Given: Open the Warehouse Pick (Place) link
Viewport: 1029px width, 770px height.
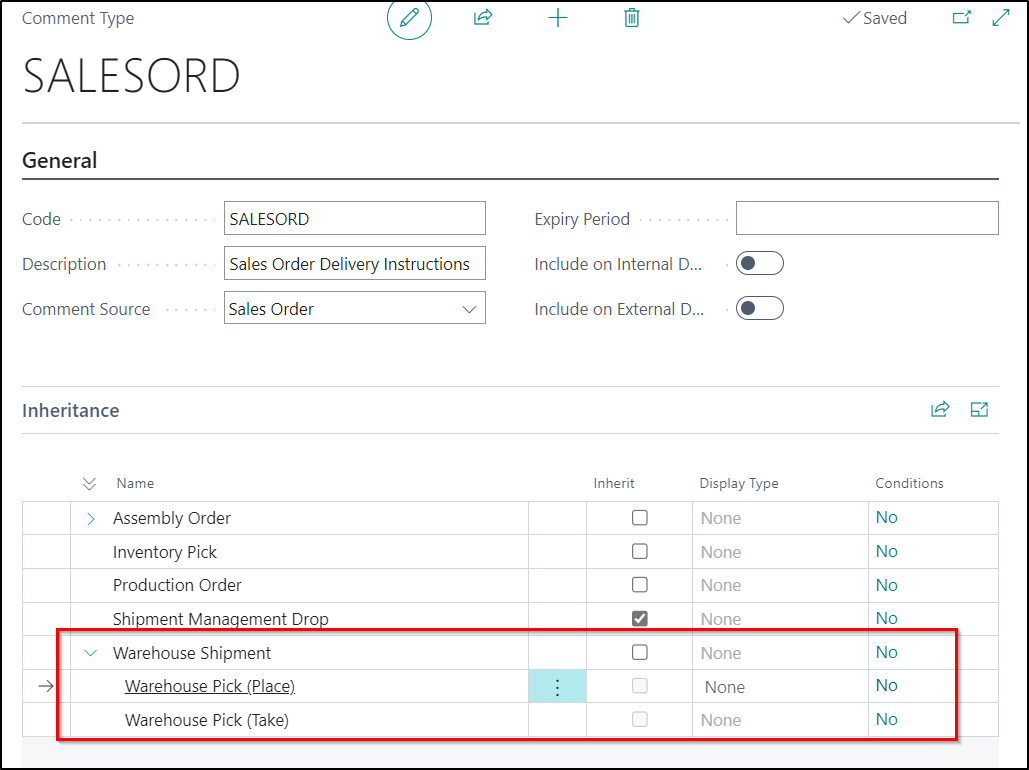Looking at the screenshot, I should (210, 687).
